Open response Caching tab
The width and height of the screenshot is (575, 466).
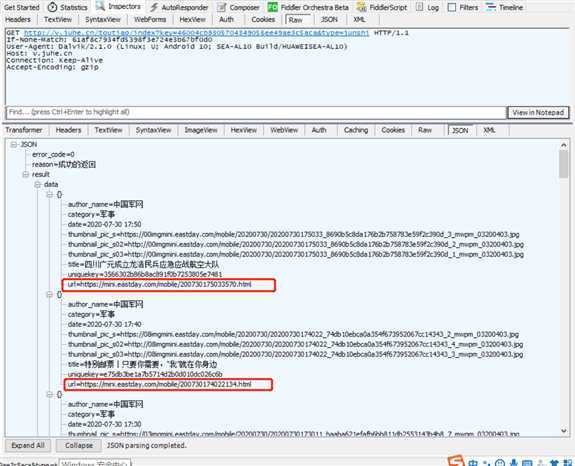coord(356,130)
